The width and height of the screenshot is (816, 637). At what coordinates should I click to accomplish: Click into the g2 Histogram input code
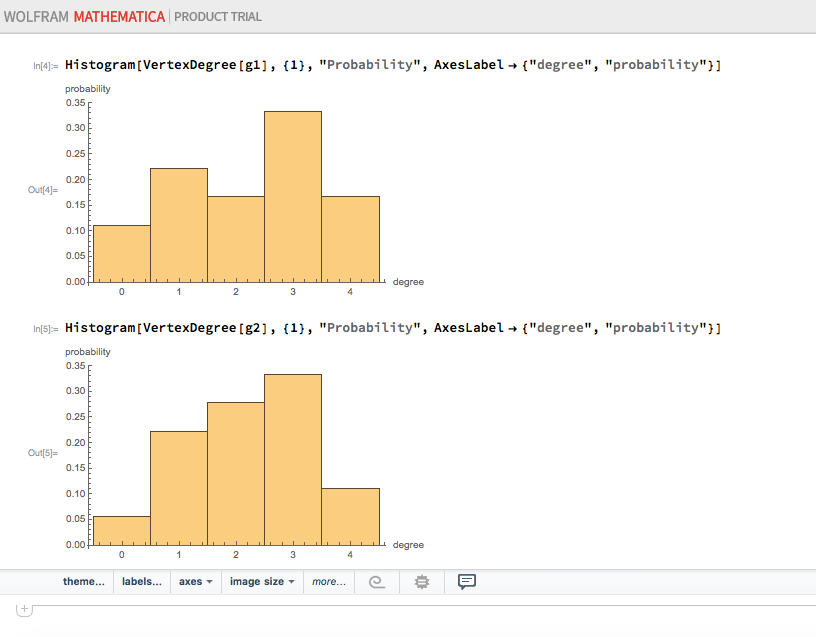[x=392, y=328]
